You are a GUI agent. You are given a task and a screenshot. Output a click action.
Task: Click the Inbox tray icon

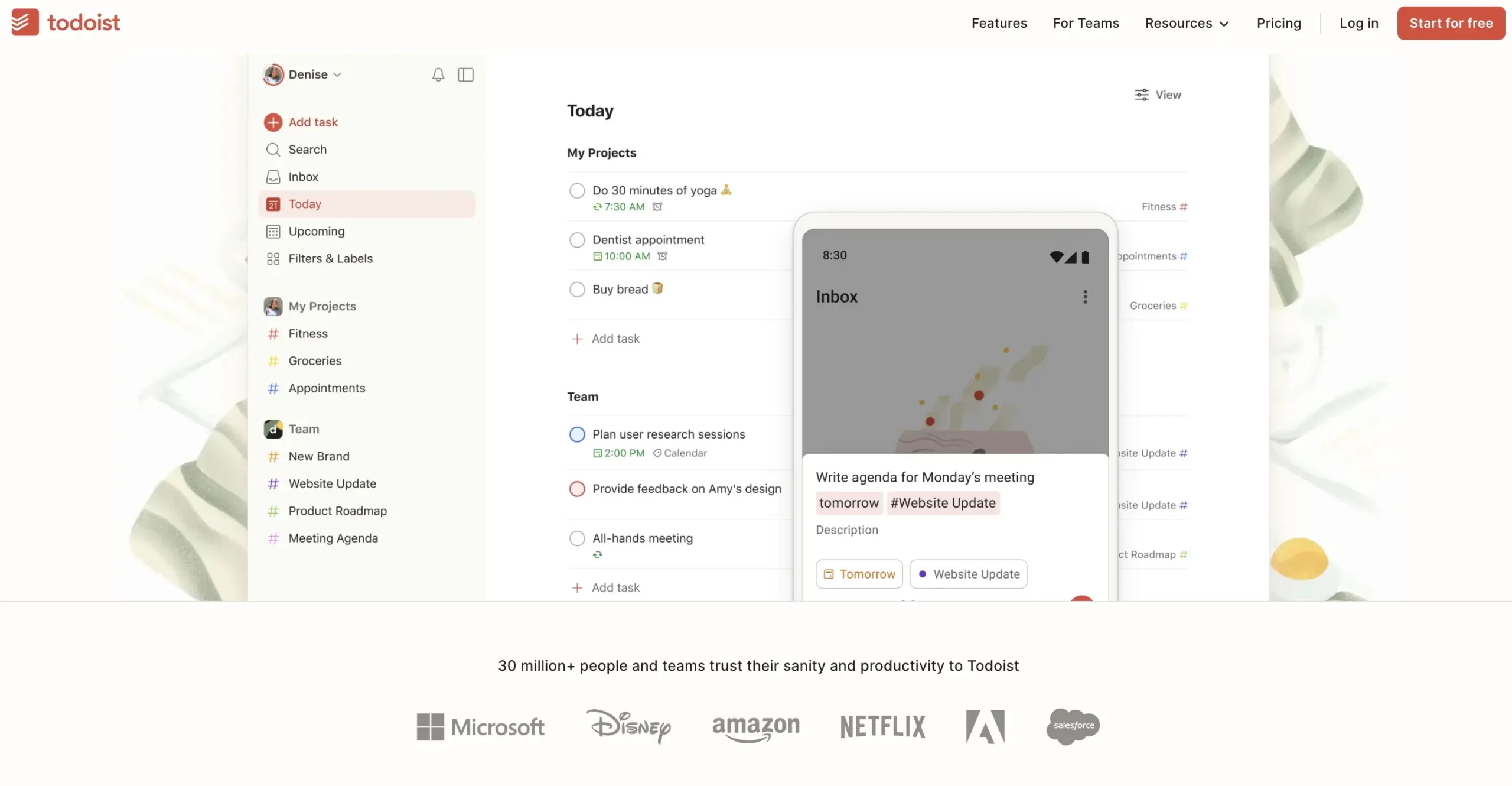pos(273,177)
